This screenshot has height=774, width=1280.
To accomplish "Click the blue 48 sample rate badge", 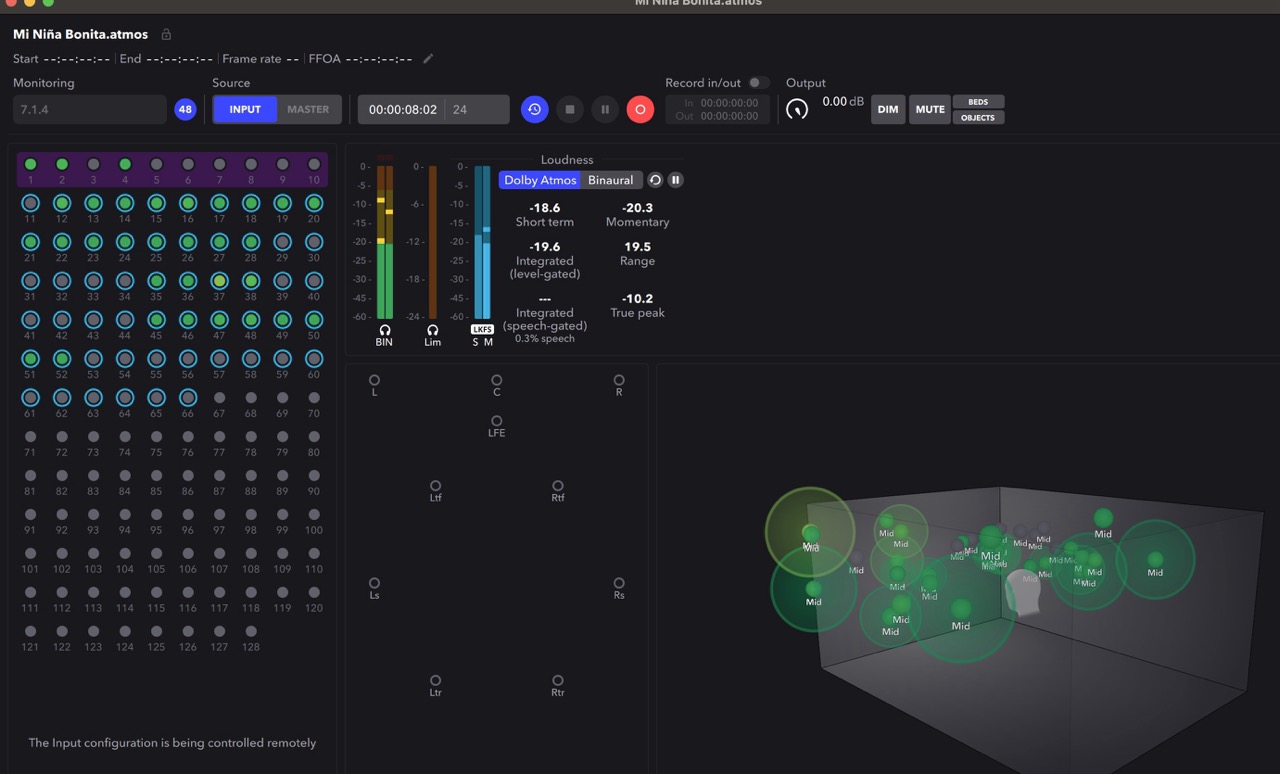I will (185, 109).
